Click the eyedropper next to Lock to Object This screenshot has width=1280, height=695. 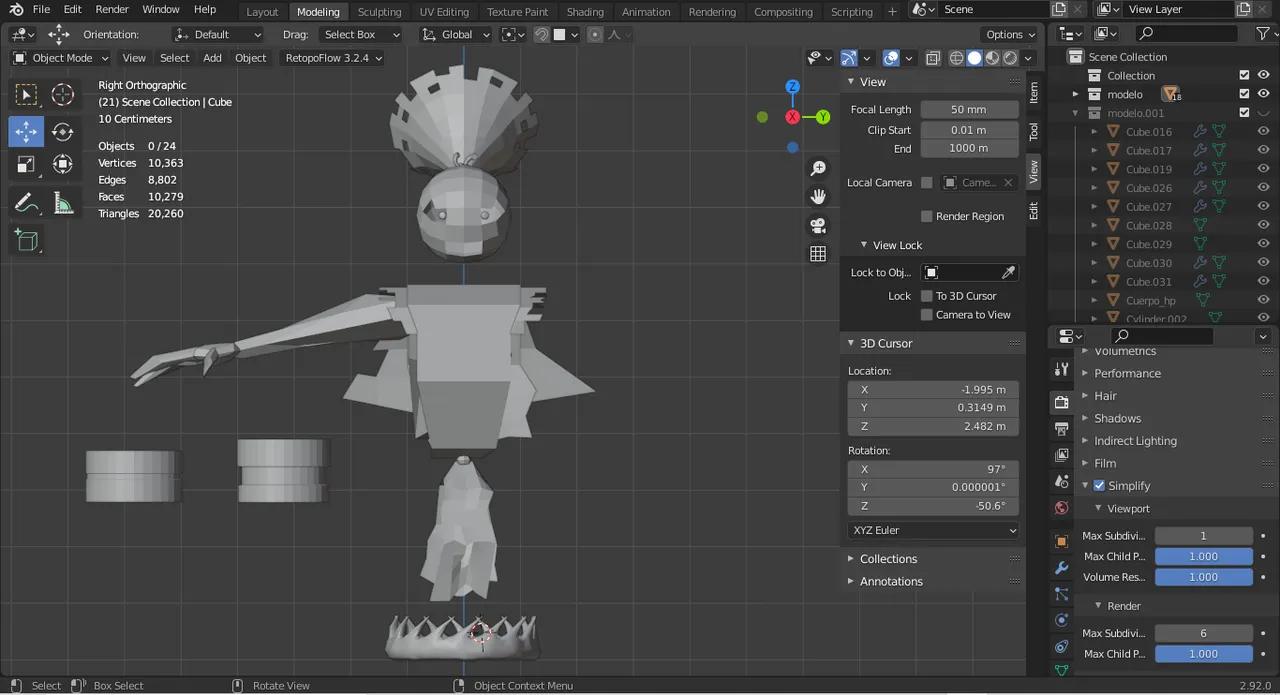pyautogui.click(x=1008, y=272)
